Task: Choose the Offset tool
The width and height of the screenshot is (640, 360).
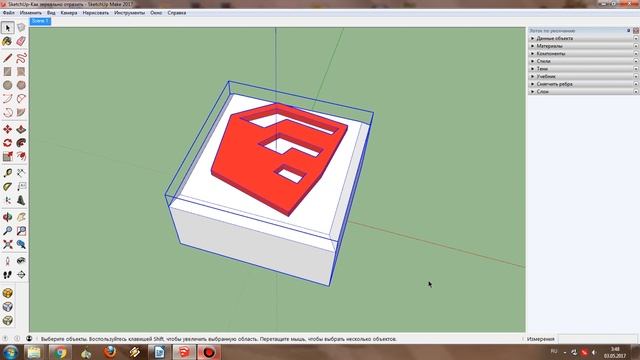Action: tap(21, 156)
